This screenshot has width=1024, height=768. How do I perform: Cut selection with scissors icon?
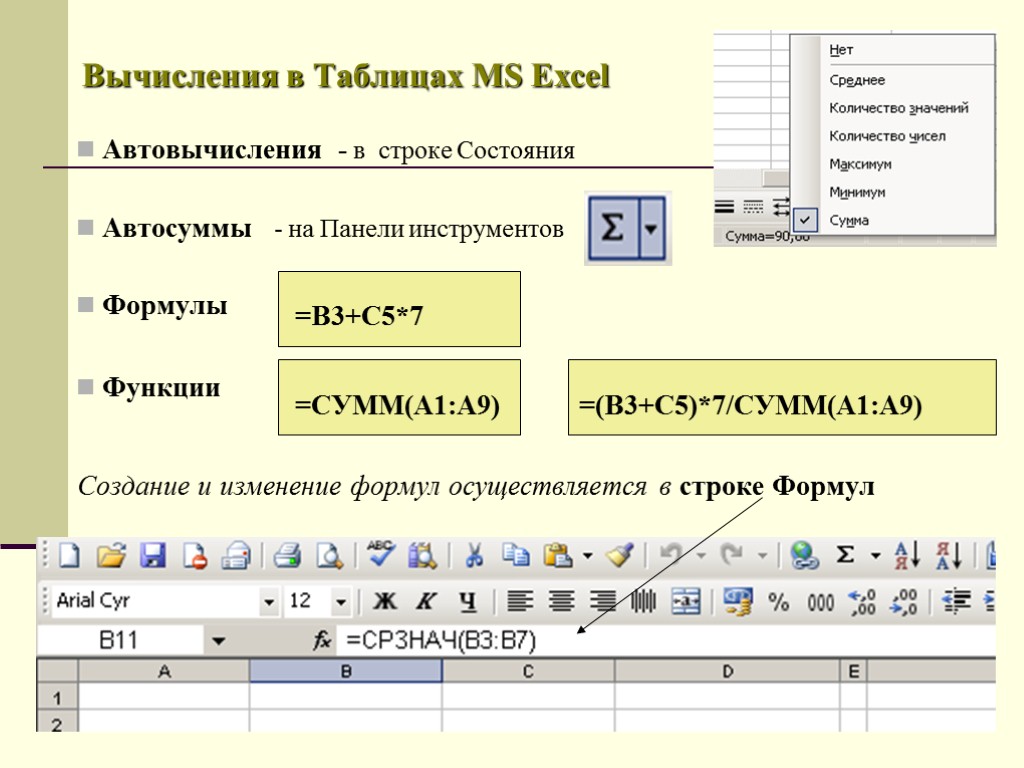click(x=474, y=556)
